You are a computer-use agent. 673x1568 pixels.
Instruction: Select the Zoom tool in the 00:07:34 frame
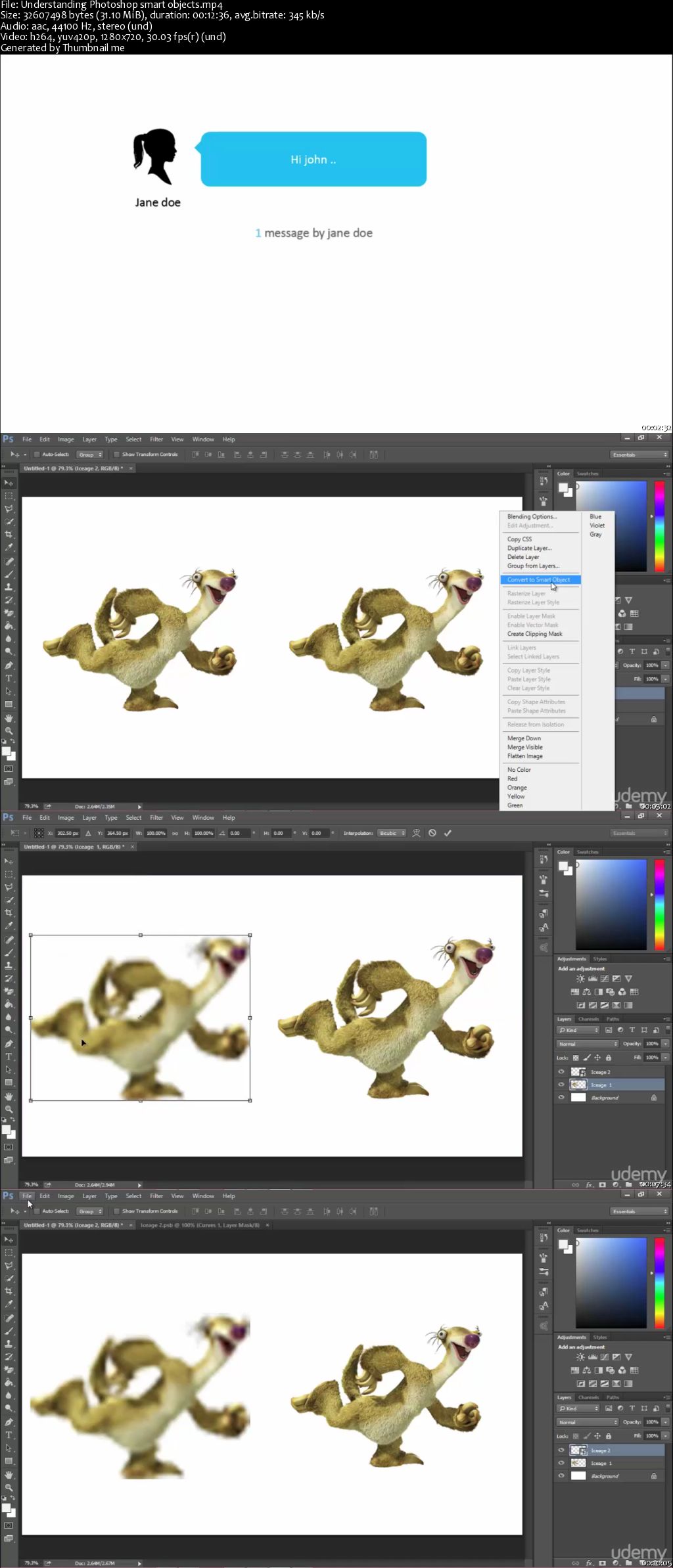point(9,1109)
